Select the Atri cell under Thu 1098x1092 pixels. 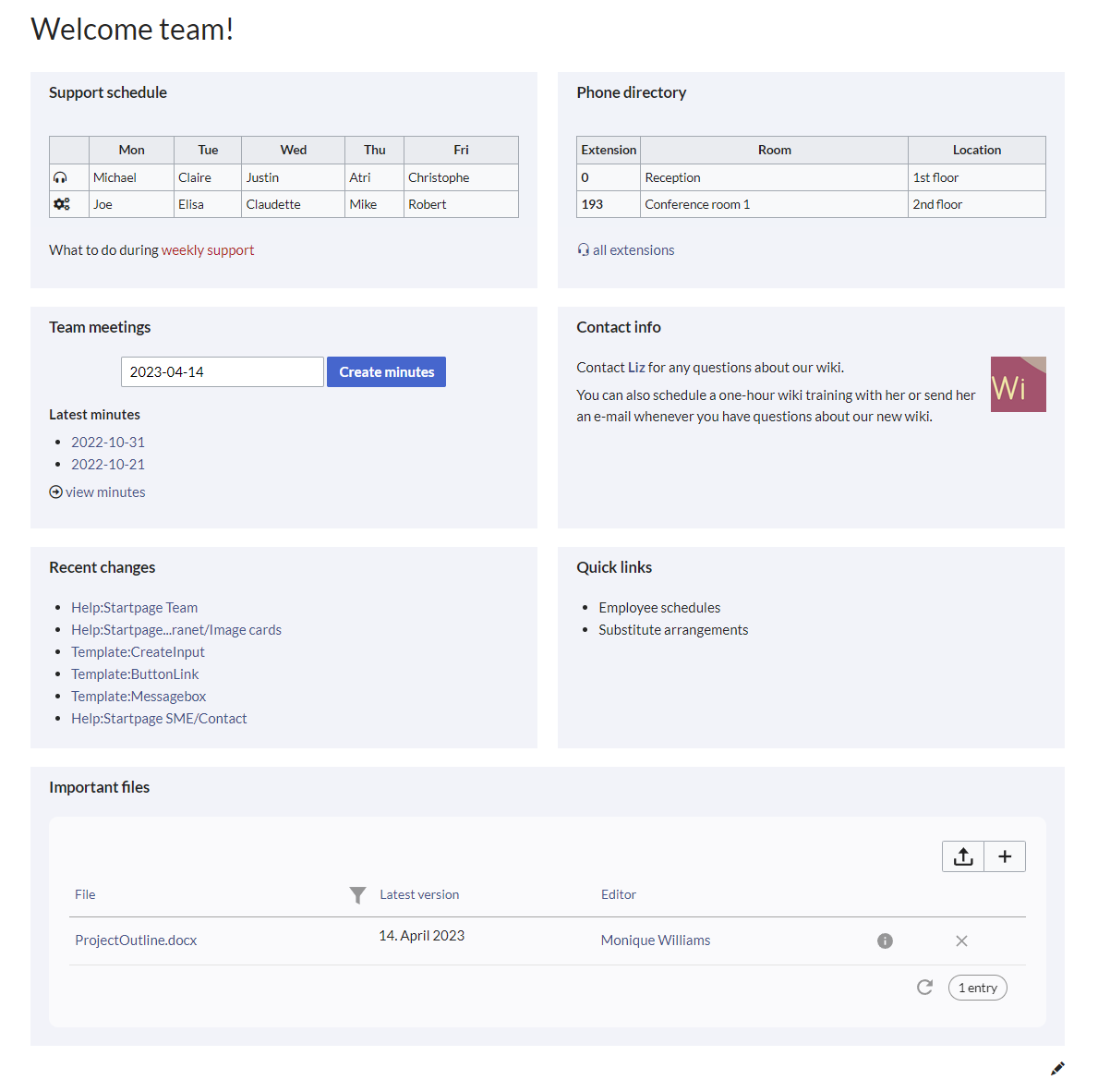tap(375, 178)
